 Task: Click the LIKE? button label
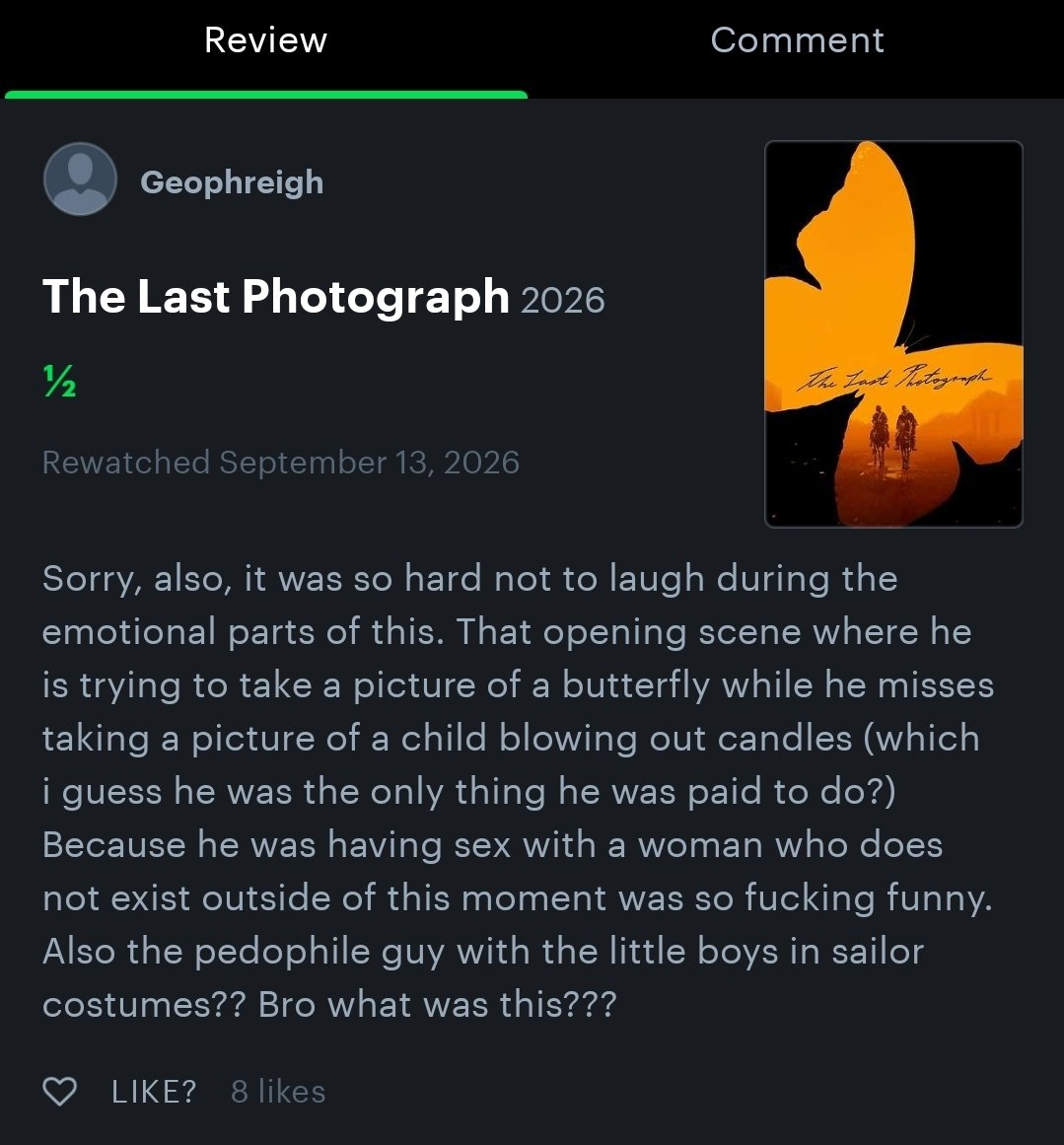tap(154, 1092)
